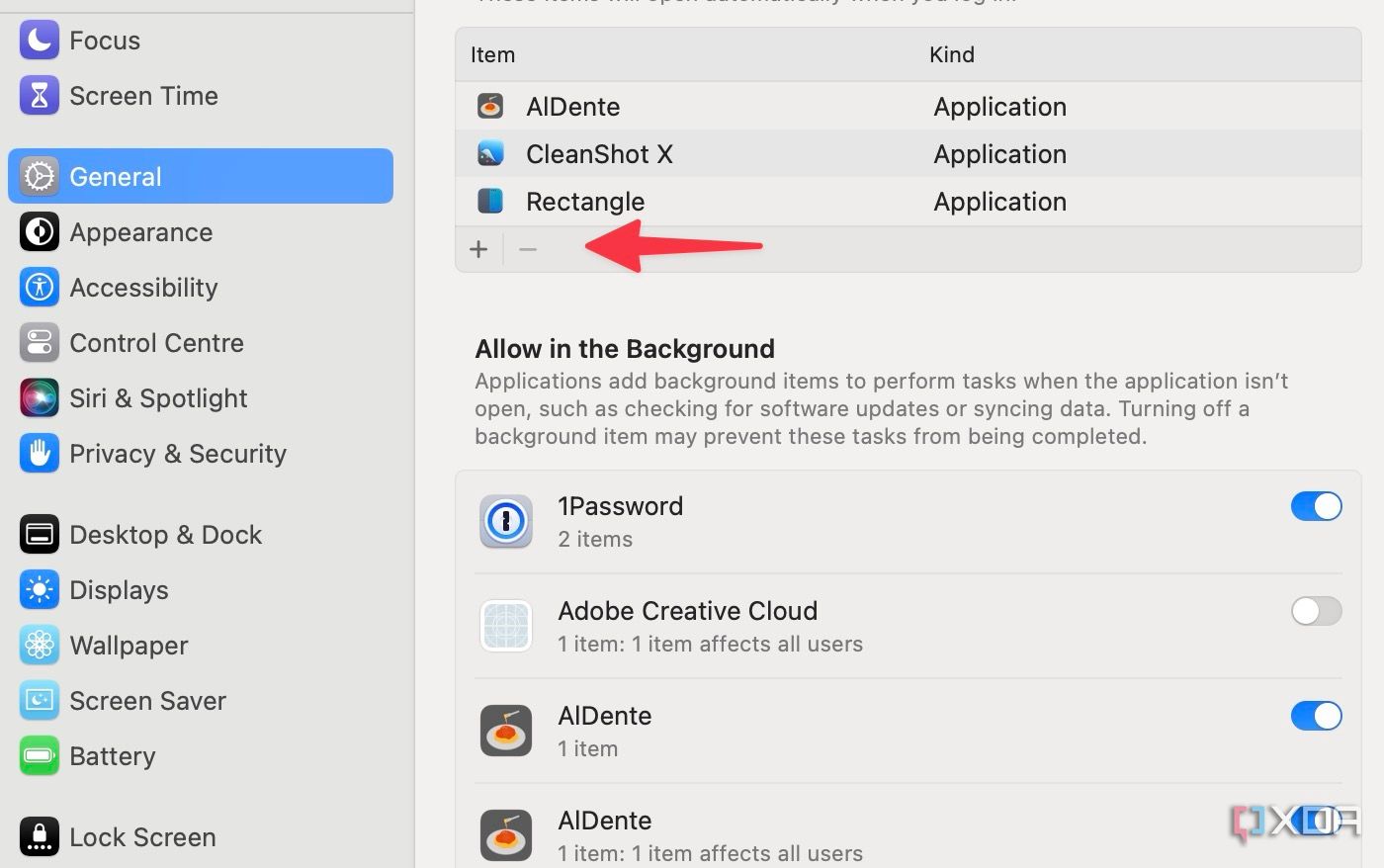Select the Focus sidebar label
The image size is (1384, 868).
coord(105,41)
